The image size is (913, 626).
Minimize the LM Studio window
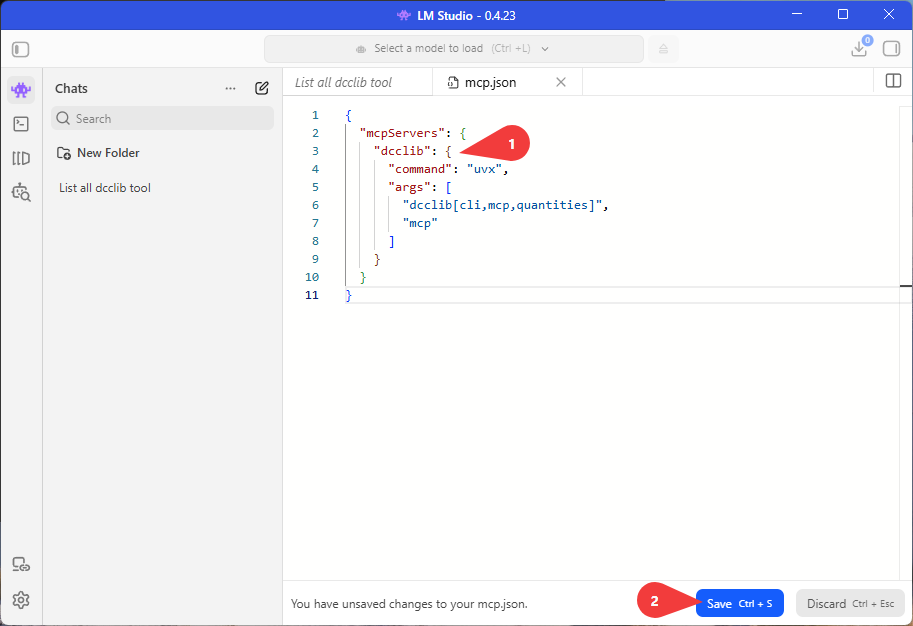797,15
